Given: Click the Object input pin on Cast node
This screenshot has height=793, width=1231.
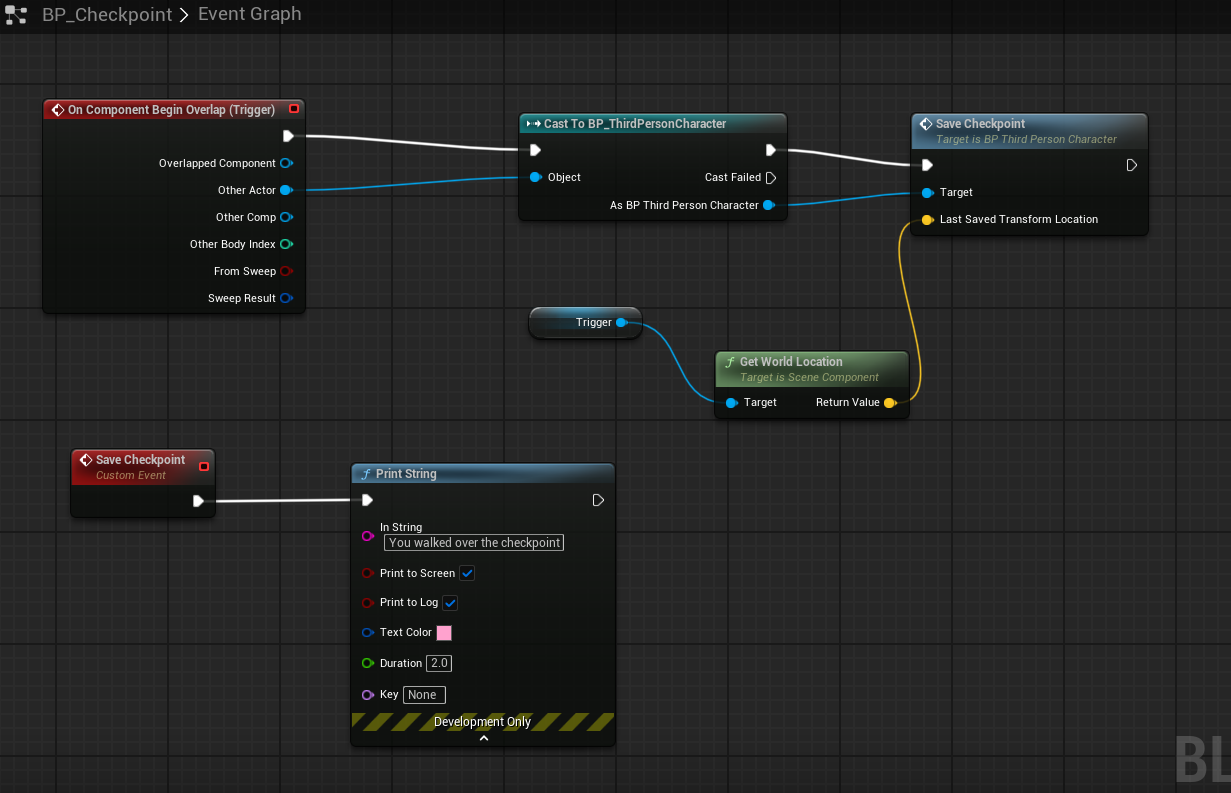Looking at the screenshot, I should click(x=536, y=177).
